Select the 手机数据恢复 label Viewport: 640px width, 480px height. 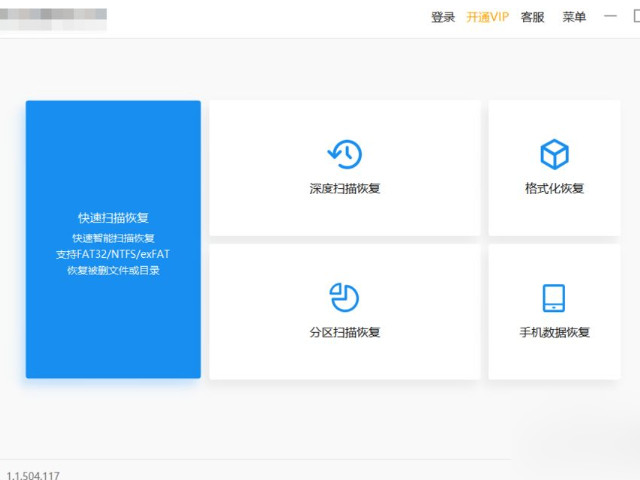pyautogui.click(x=554, y=332)
